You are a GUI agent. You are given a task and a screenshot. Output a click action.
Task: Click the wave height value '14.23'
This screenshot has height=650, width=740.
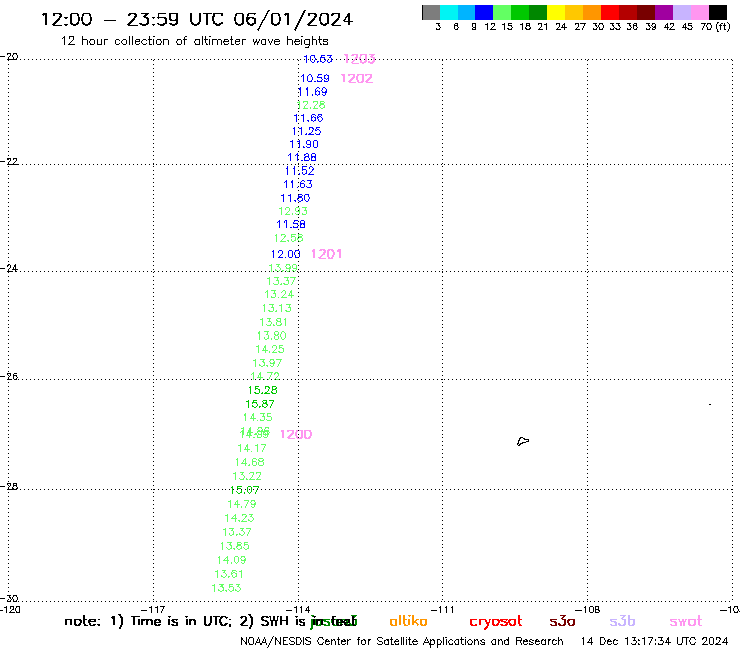(x=239, y=518)
